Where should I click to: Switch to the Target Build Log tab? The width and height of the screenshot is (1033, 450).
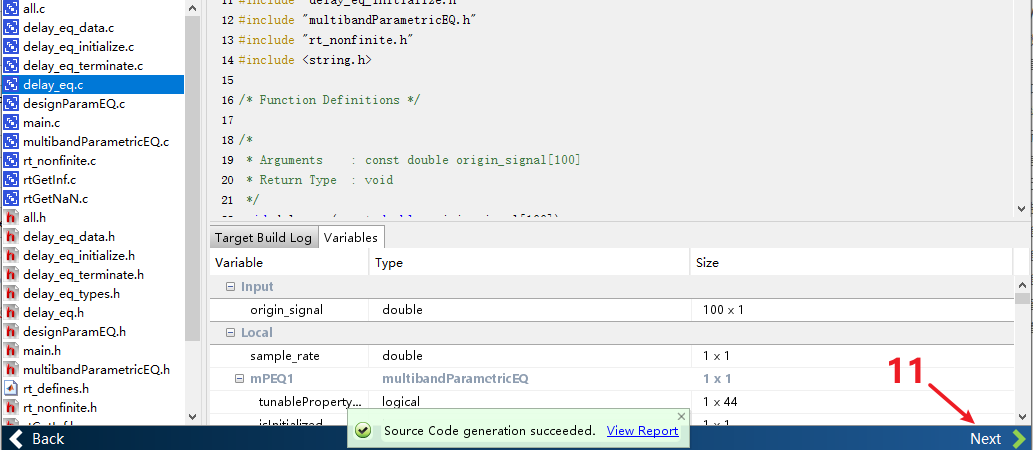[x=263, y=238]
